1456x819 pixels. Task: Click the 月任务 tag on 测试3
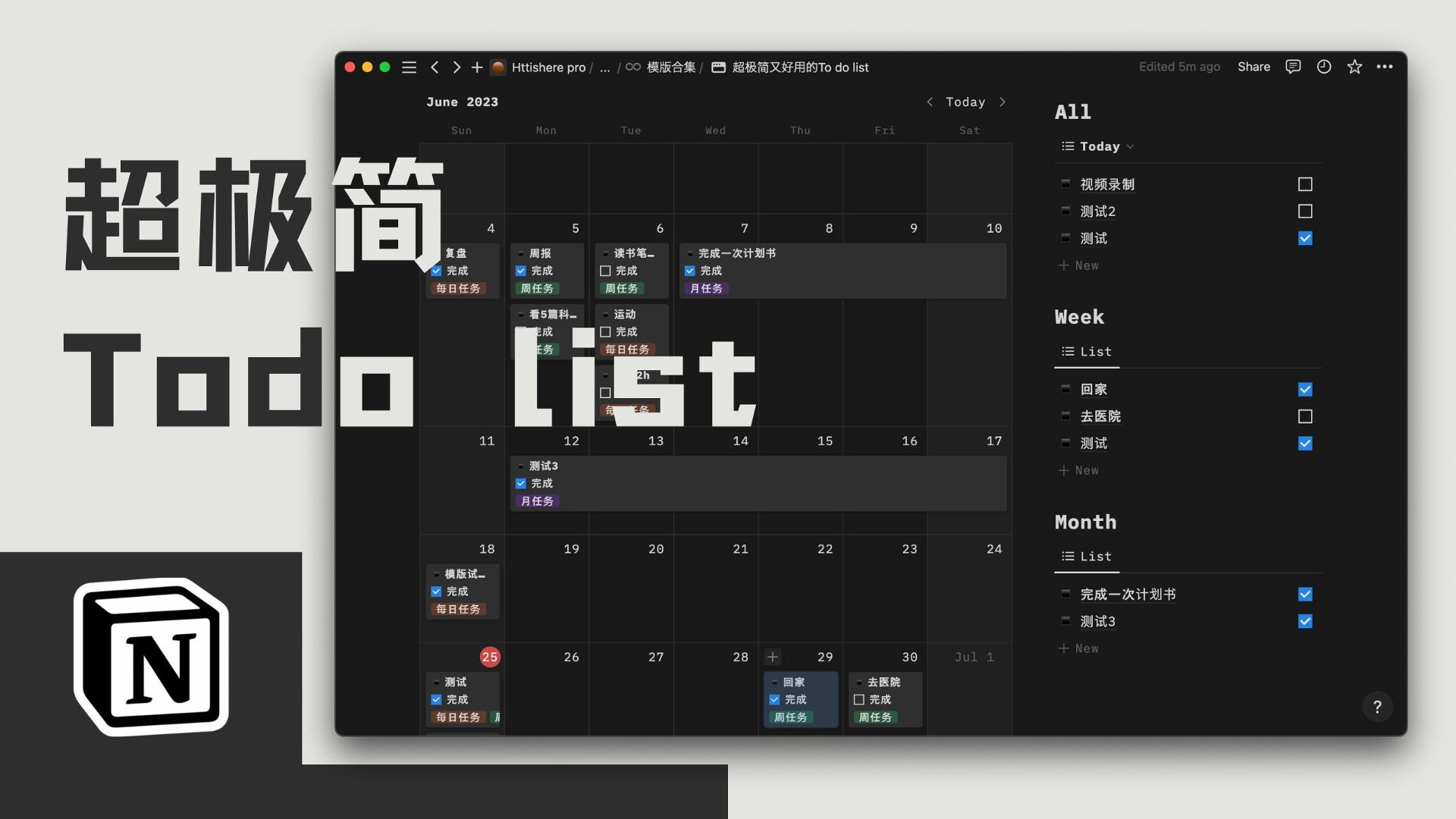[x=537, y=501]
